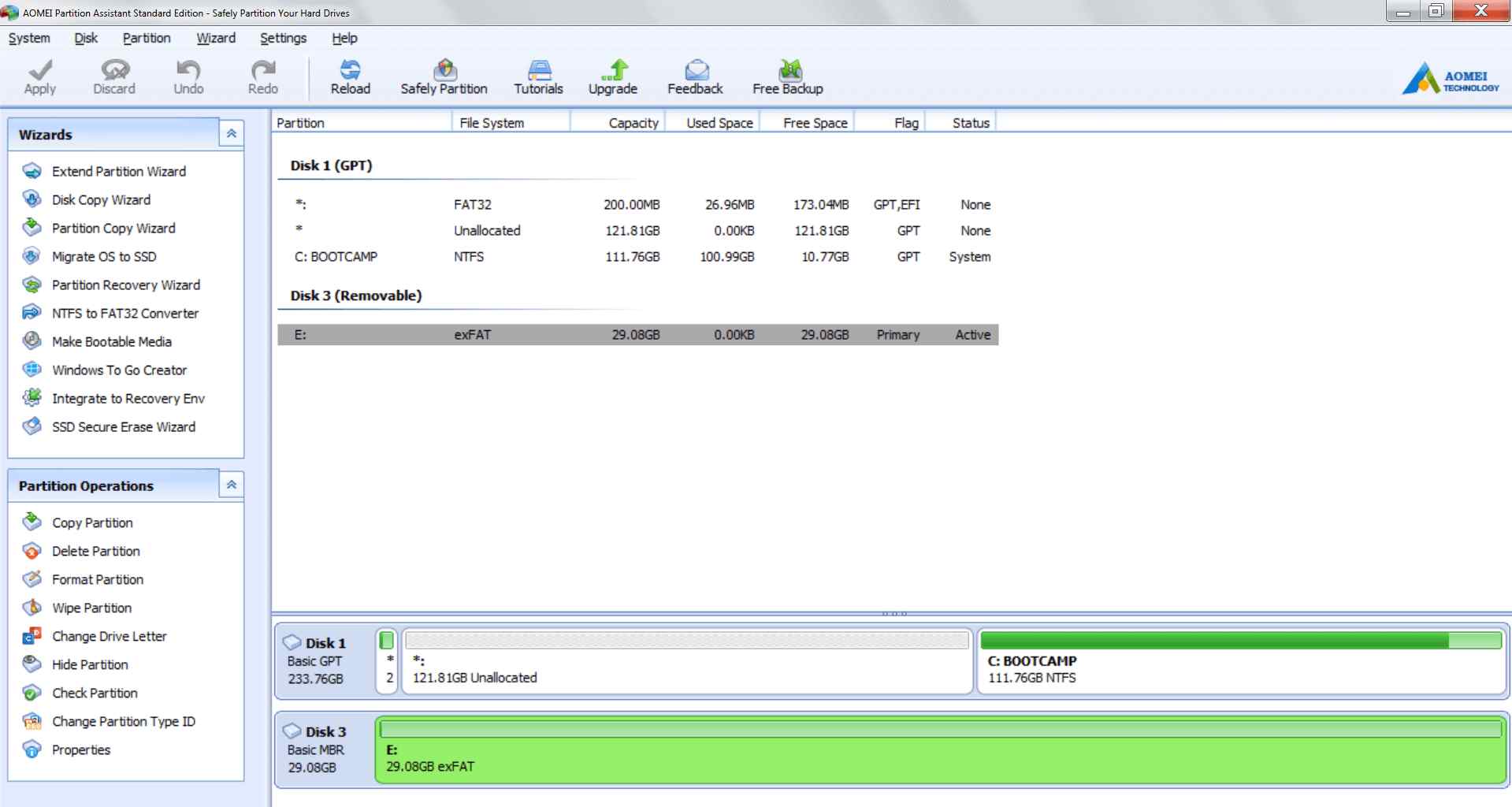Select the Unallocated 121.81GB row
The image size is (1512, 807).
pos(638,230)
